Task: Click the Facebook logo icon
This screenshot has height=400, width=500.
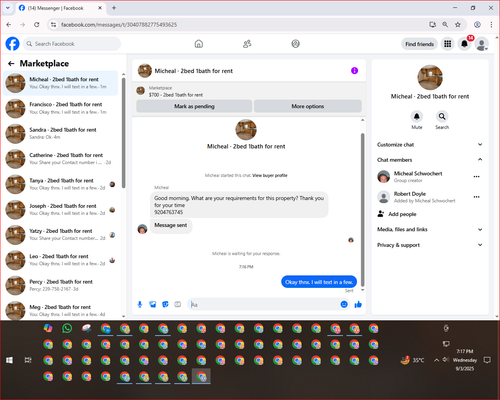Action: 13,44
